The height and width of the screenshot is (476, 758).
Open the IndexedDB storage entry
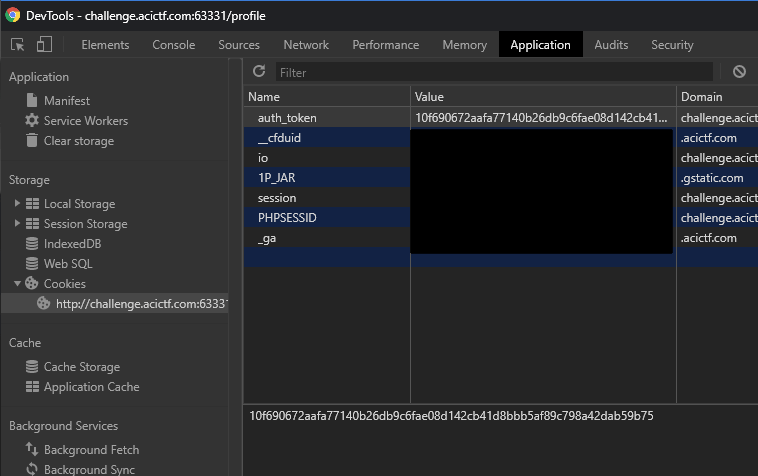click(72, 244)
